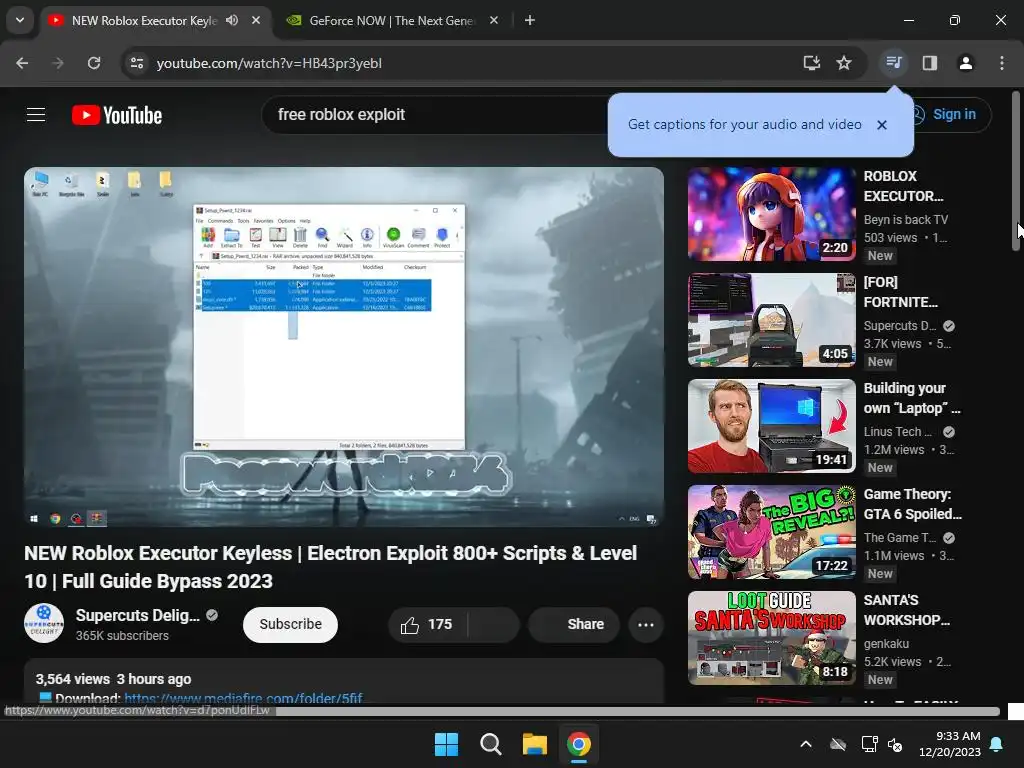Click '365K subscribers' text
This screenshot has width=1024, height=768.
pyautogui.click(x=122, y=636)
